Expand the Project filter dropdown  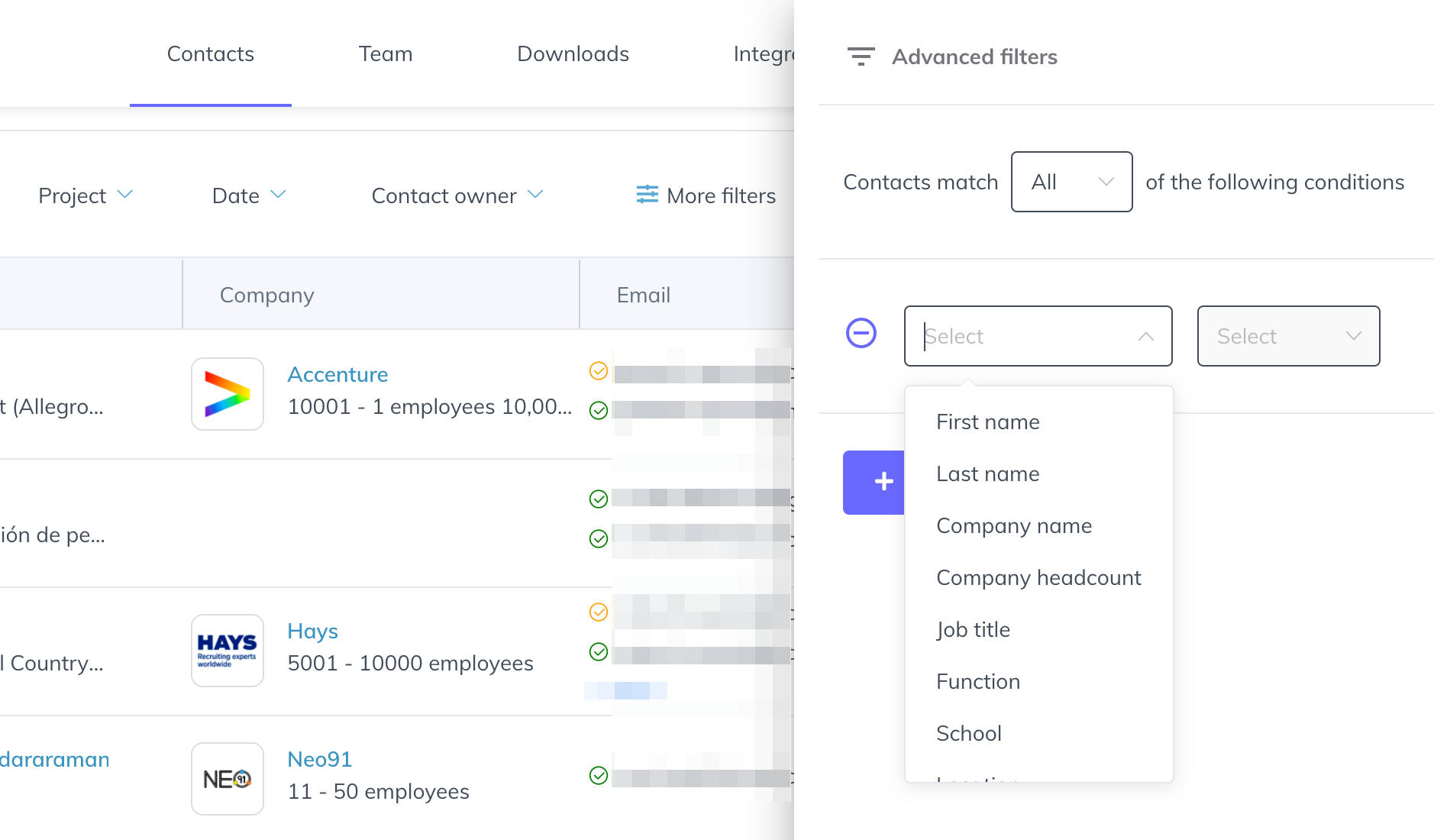(x=86, y=195)
